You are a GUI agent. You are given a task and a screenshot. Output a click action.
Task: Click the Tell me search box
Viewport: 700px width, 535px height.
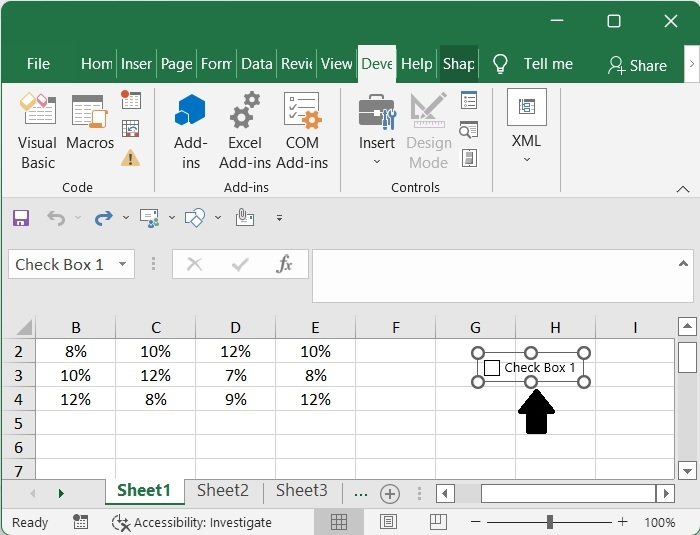(533, 64)
